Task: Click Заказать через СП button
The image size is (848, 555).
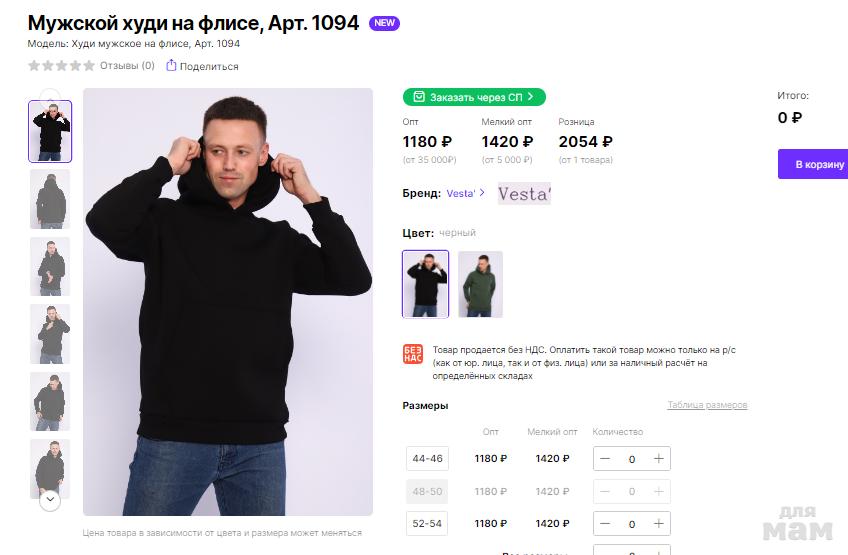Action: click(x=474, y=97)
